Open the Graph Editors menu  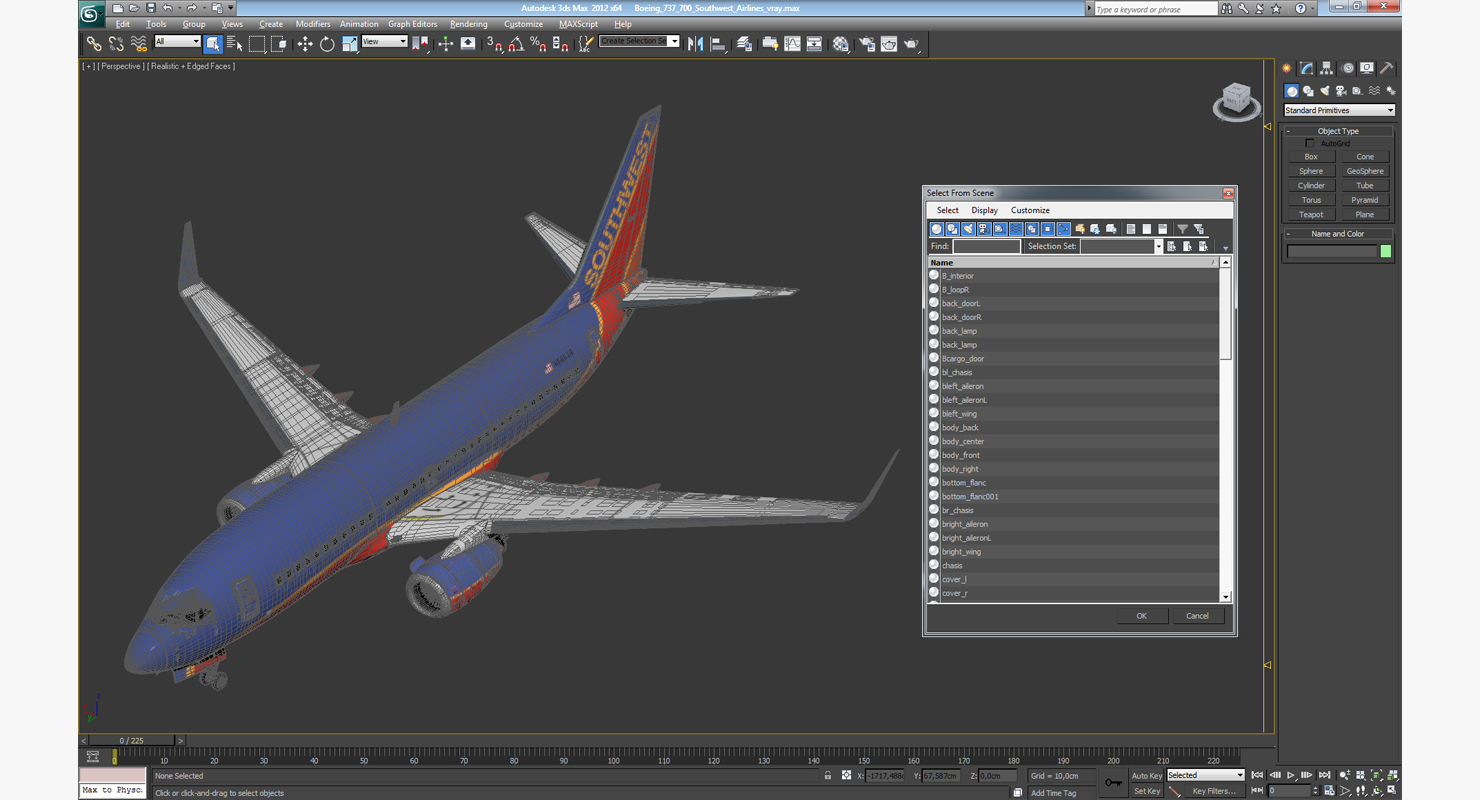[412, 24]
